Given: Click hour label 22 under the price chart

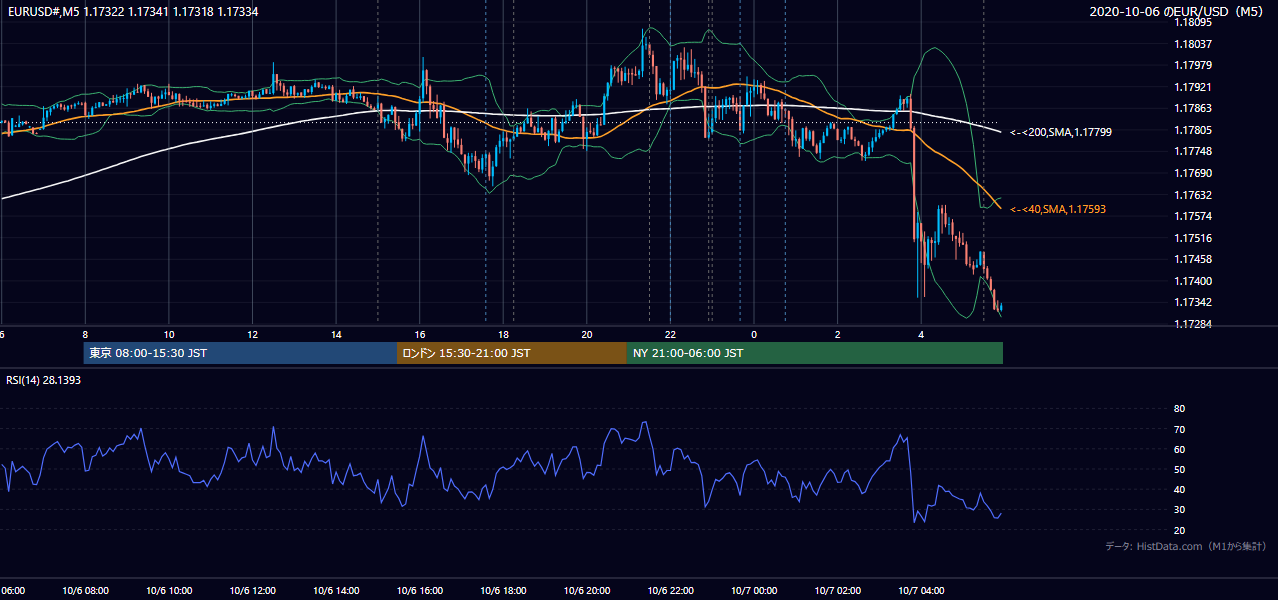Looking at the screenshot, I should (671, 334).
